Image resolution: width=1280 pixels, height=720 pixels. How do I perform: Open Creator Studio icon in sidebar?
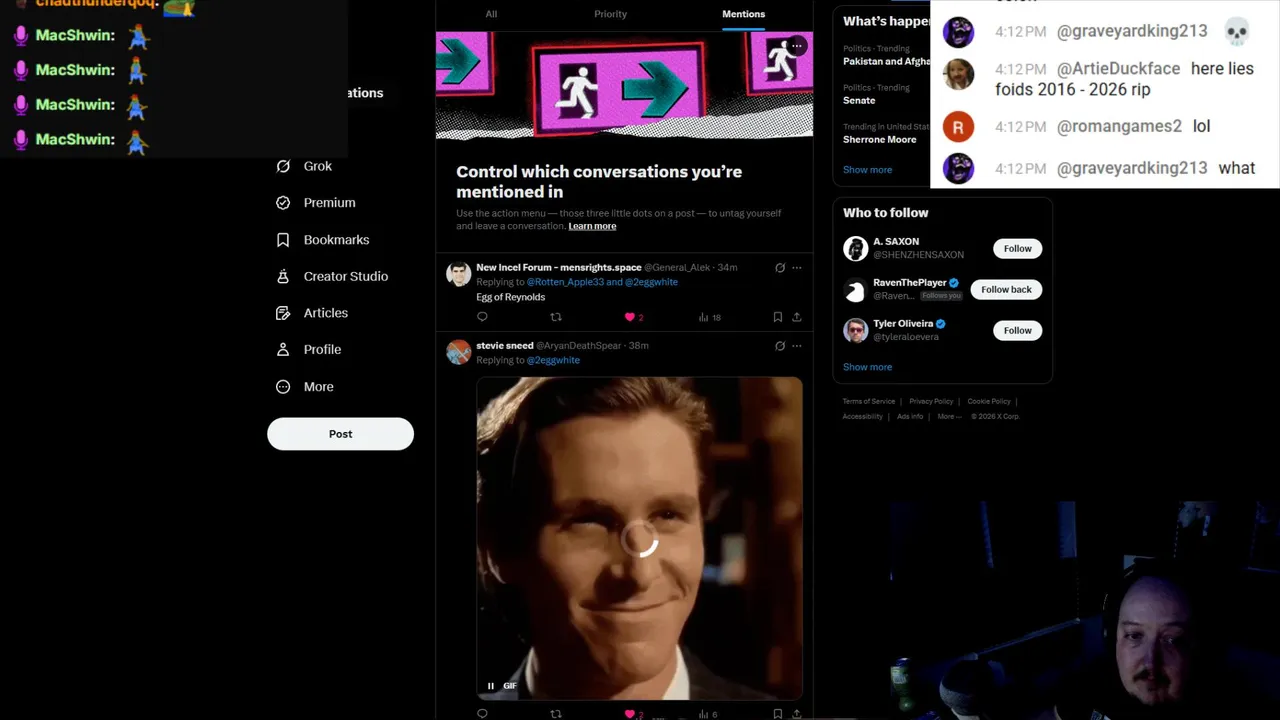tap(283, 276)
